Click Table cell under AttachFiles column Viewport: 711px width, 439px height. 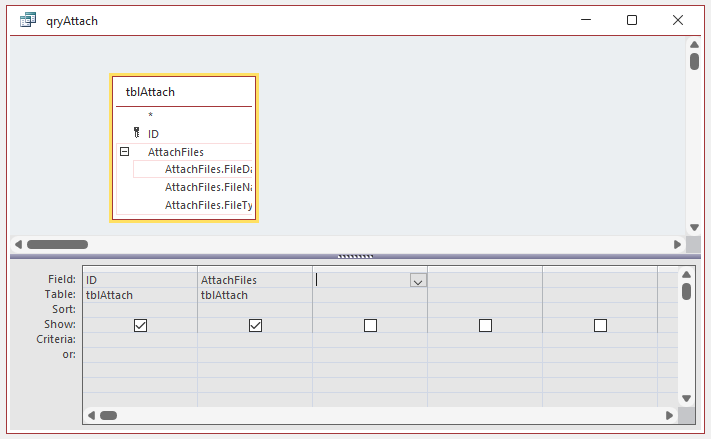255,295
